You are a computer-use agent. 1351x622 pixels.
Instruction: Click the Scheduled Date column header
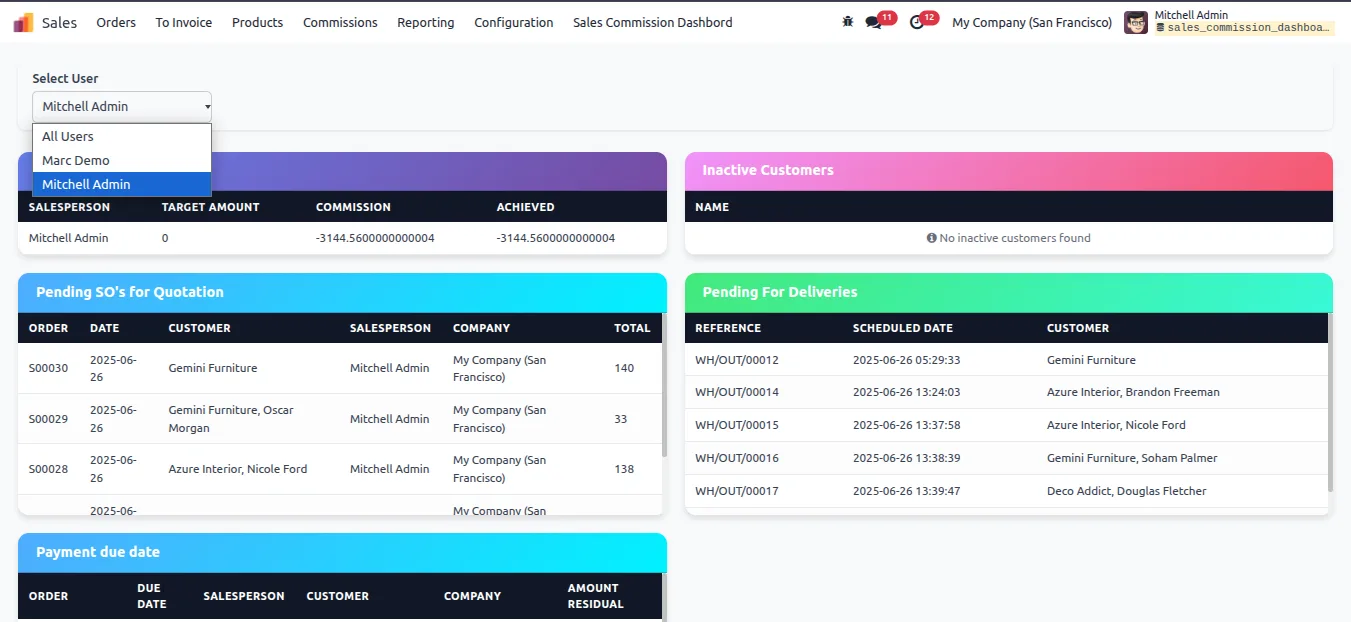(x=903, y=328)
